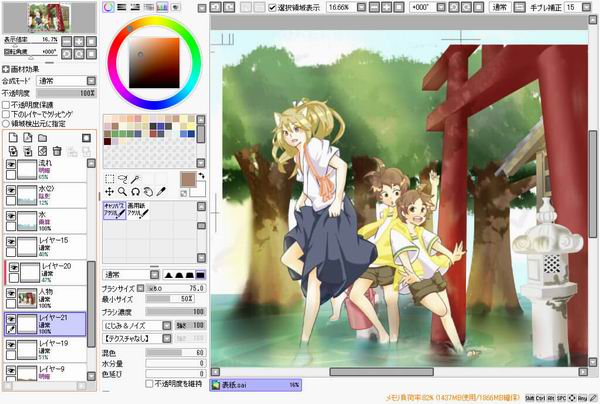Screen dimensions: 600x404
Task: Toggle the RGB slider panel icon
Action: [x=122, y=7]
